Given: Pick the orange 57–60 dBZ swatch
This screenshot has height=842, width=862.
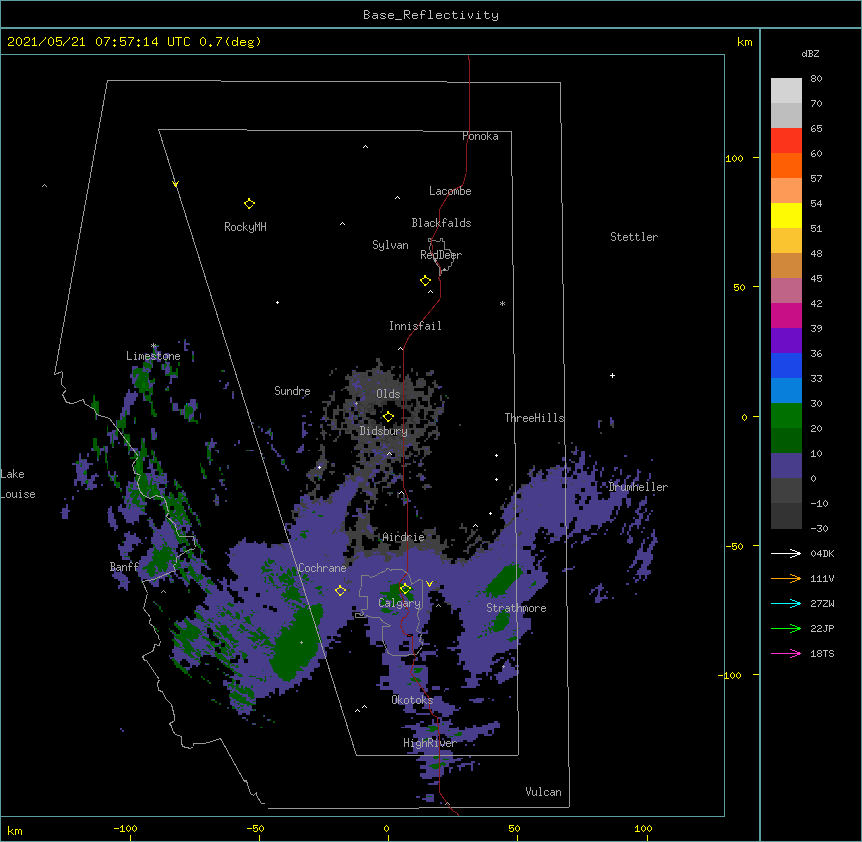Looking at the screenshot, I should pyautogui.click(x=786, y=165).
